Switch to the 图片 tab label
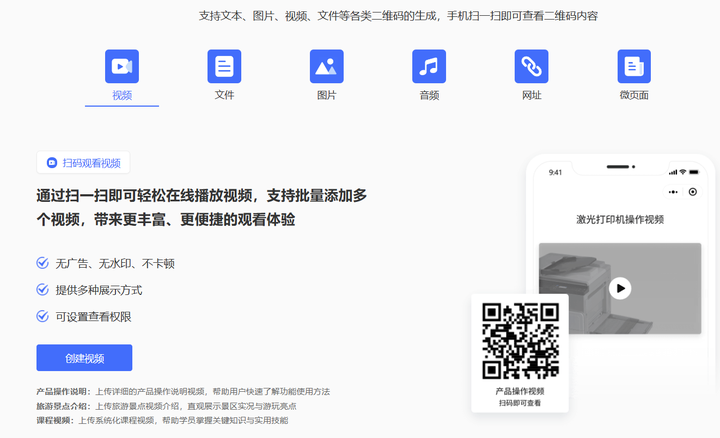This screenshot has width=720, height=438. (326, 95)
